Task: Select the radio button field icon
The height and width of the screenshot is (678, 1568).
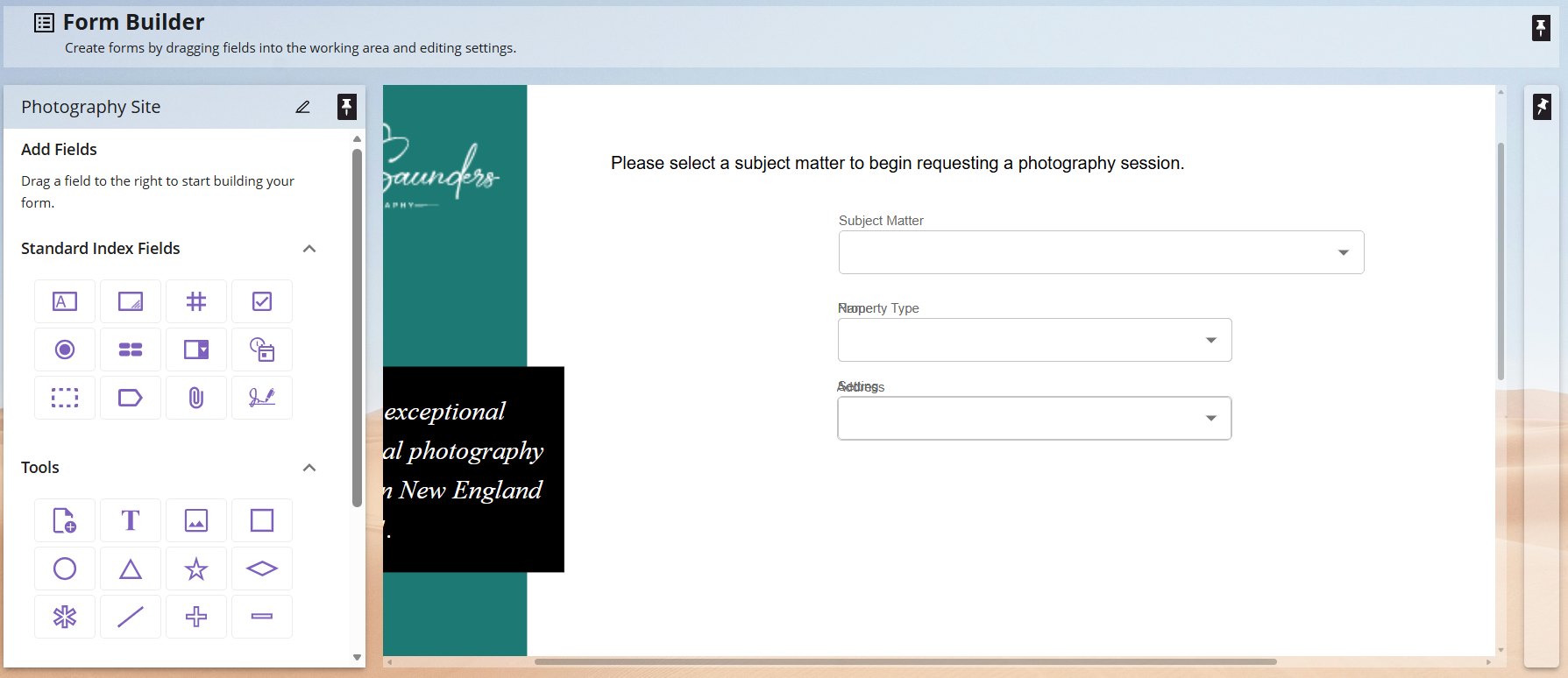Action: [x=65, y=350]
